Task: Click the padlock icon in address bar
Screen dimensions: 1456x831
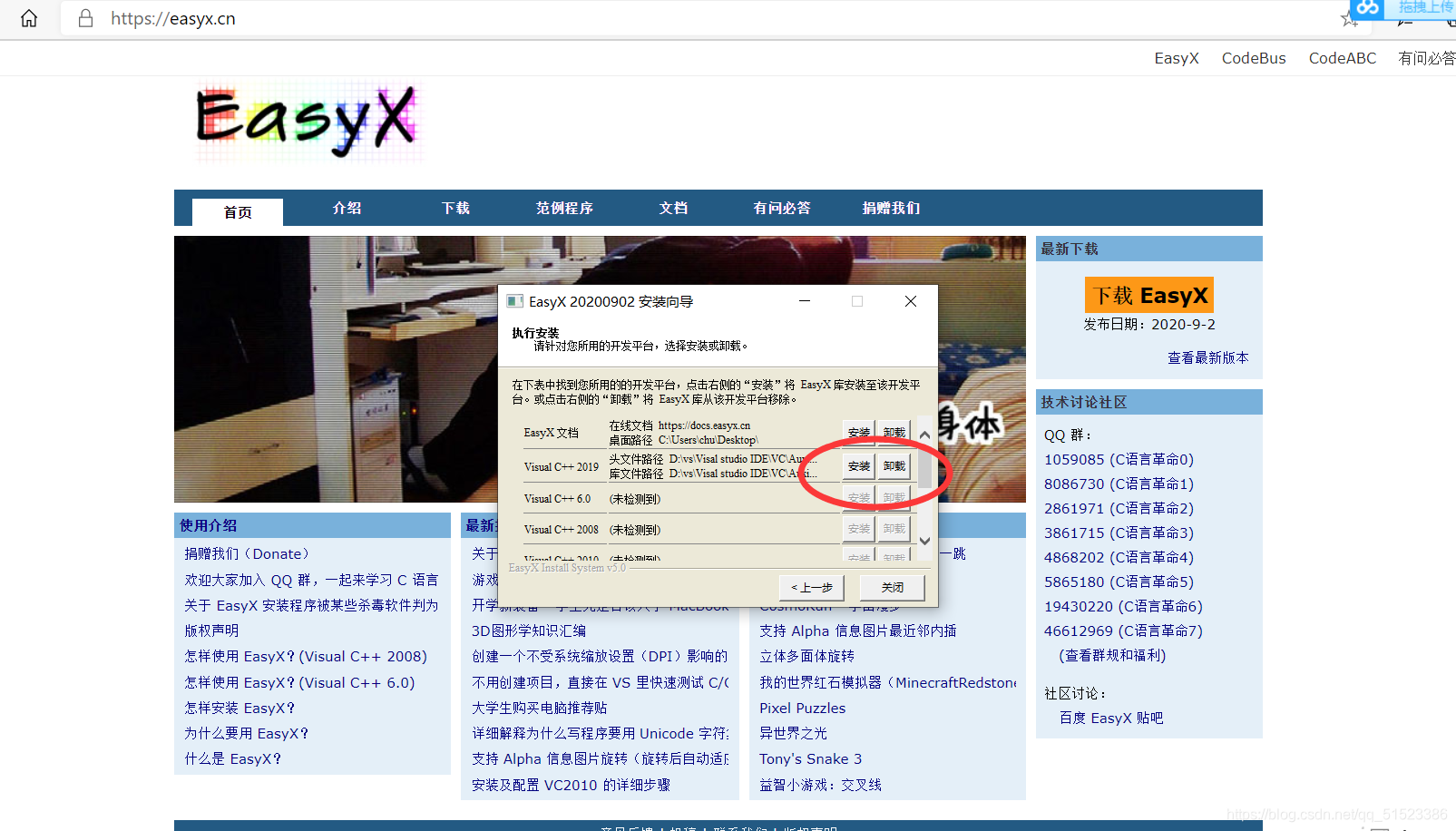Action: pyautogui.click(x=85, y=18)
